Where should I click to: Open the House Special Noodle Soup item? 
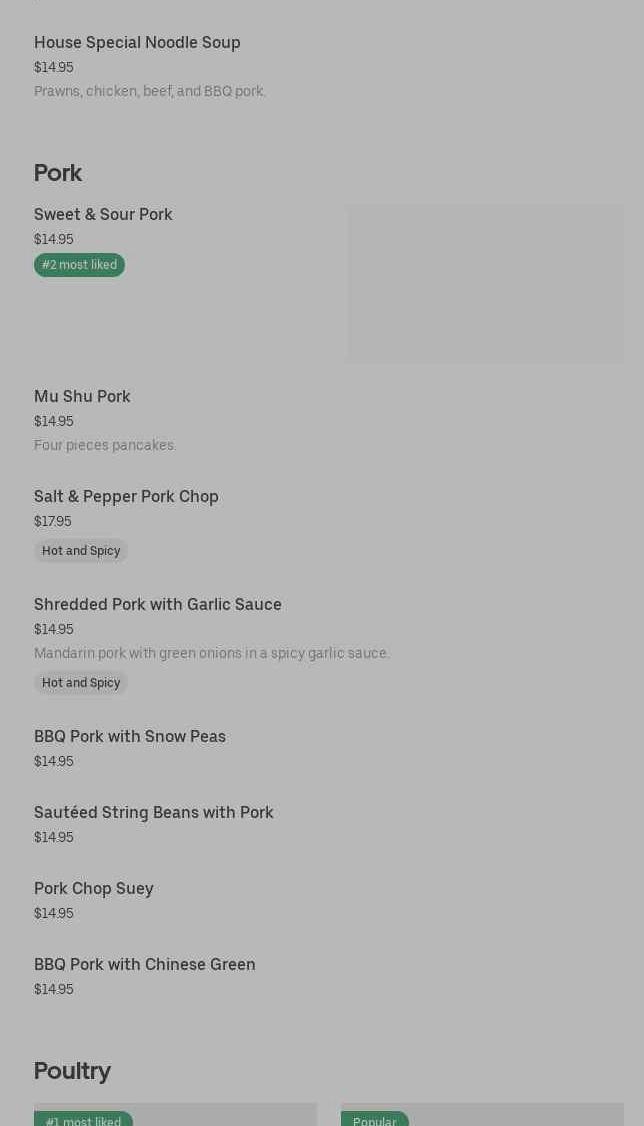137,42
